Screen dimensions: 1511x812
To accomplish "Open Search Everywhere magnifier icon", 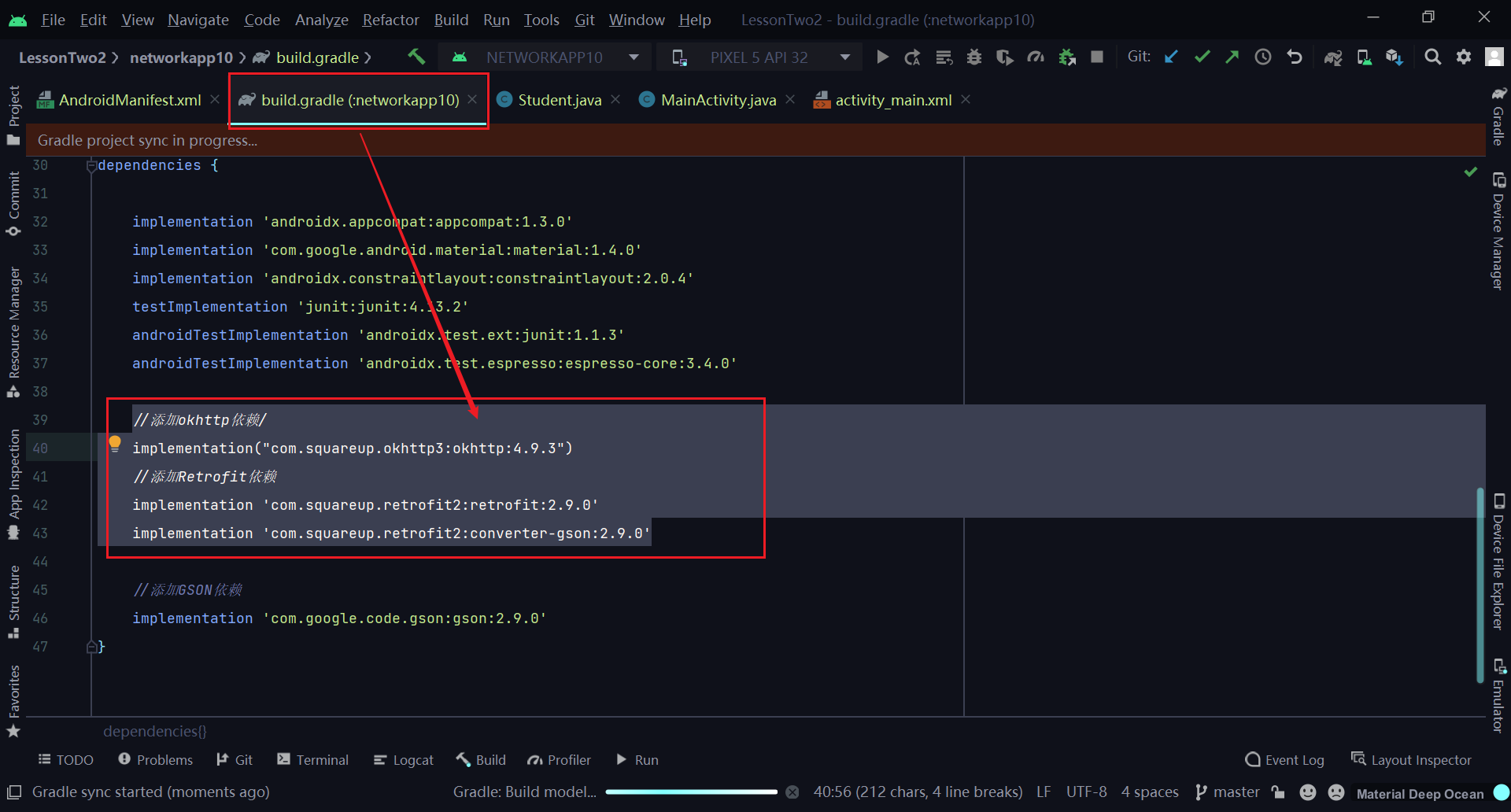I will tap(1433, 57).
